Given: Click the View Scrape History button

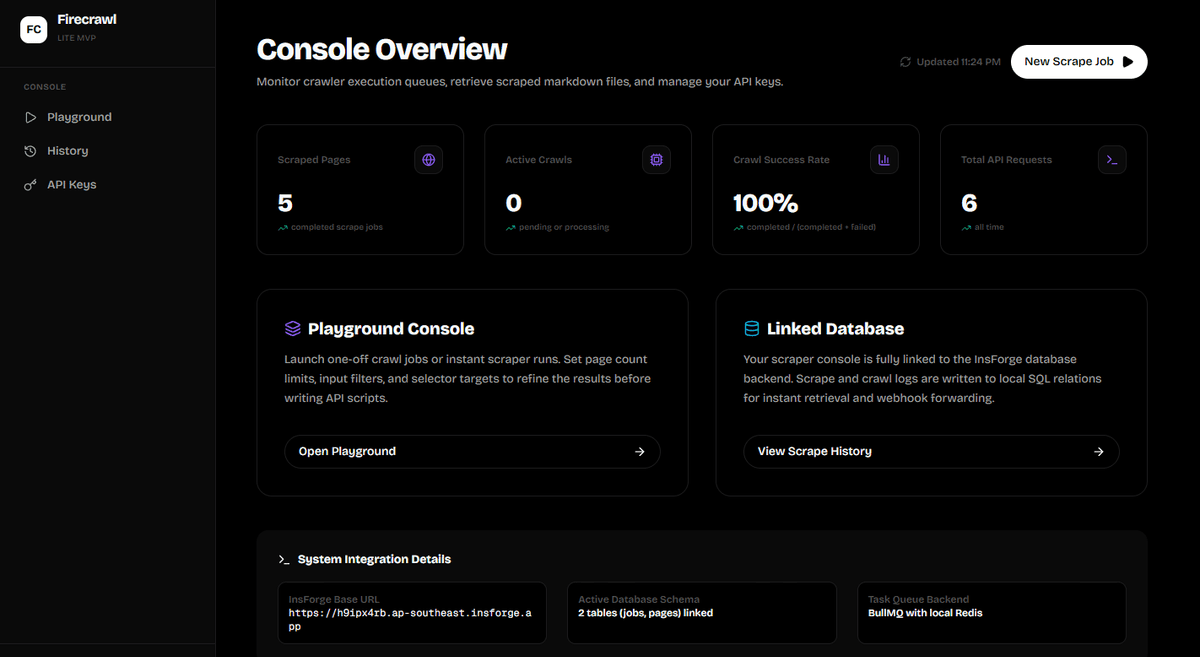Looking at the screenshot, I should (x=931, y=451).
